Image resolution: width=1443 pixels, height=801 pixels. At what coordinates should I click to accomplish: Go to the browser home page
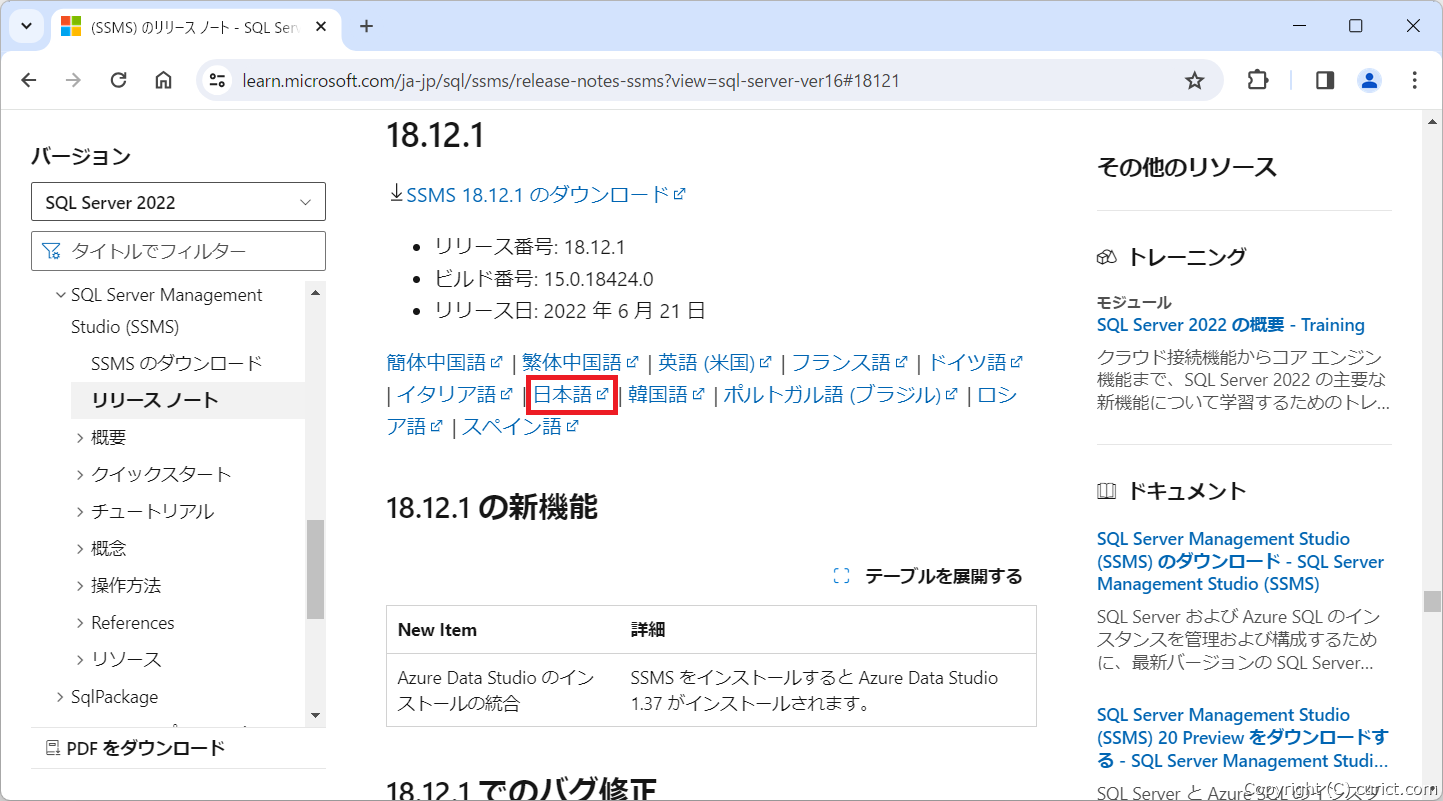(x=163, y=81)
